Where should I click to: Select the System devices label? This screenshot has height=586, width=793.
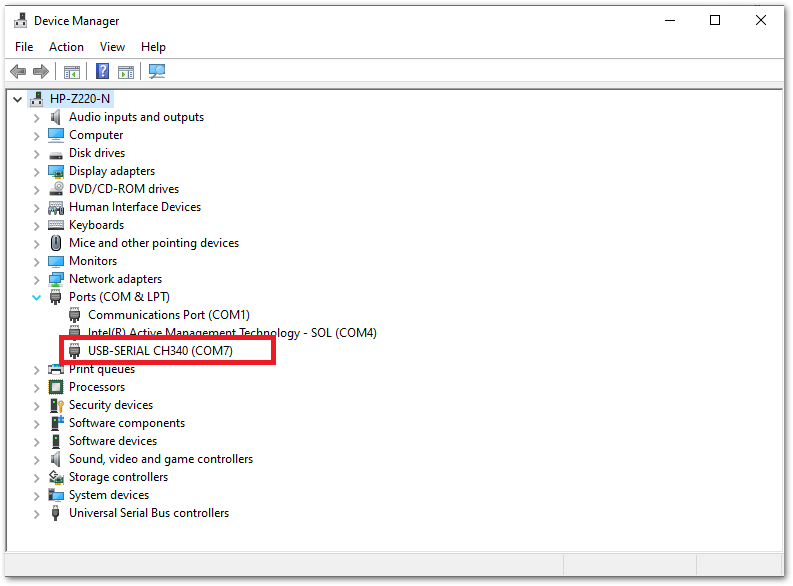click(109, 495)
